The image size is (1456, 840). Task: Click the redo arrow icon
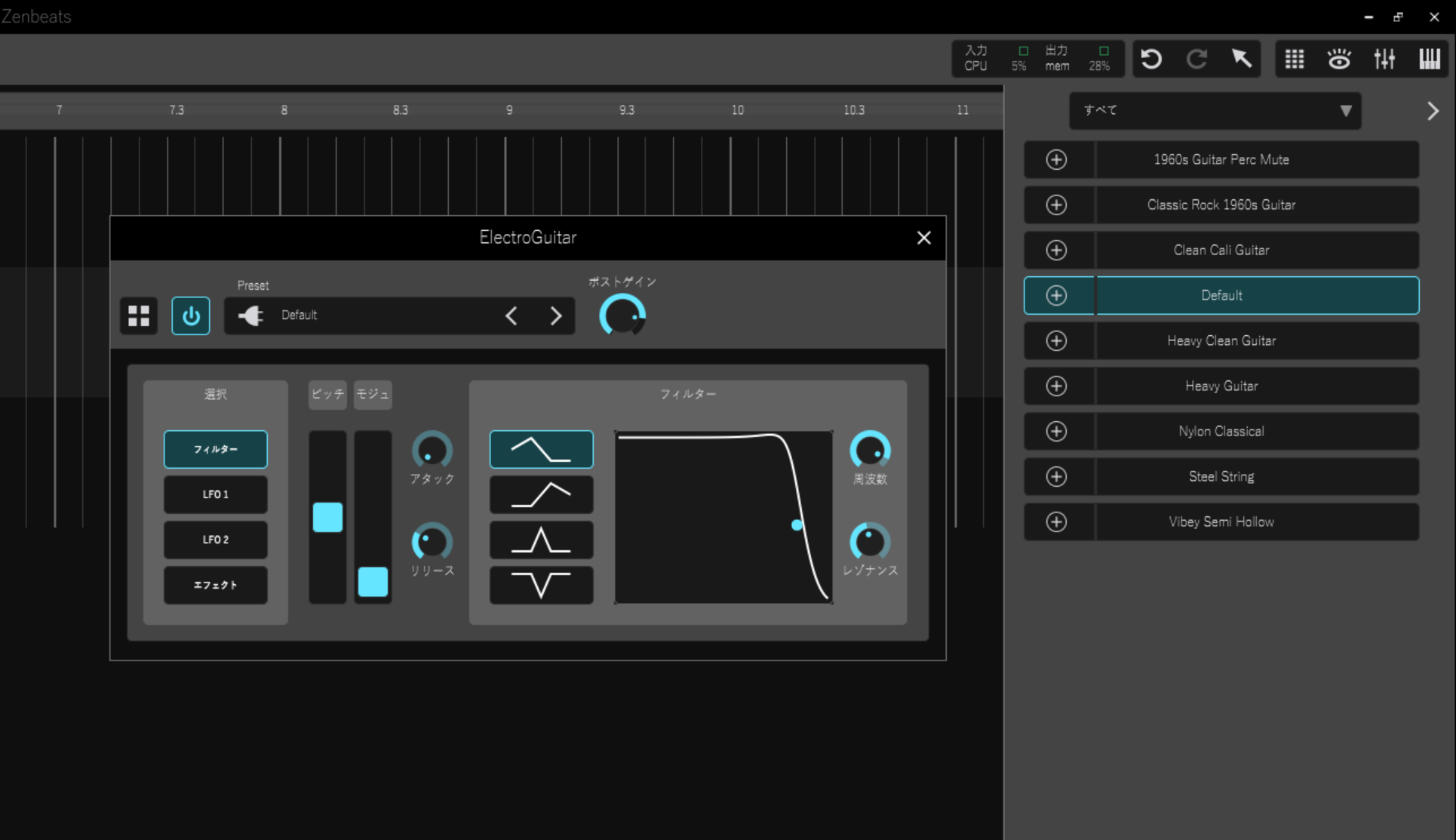point(1196,59)
